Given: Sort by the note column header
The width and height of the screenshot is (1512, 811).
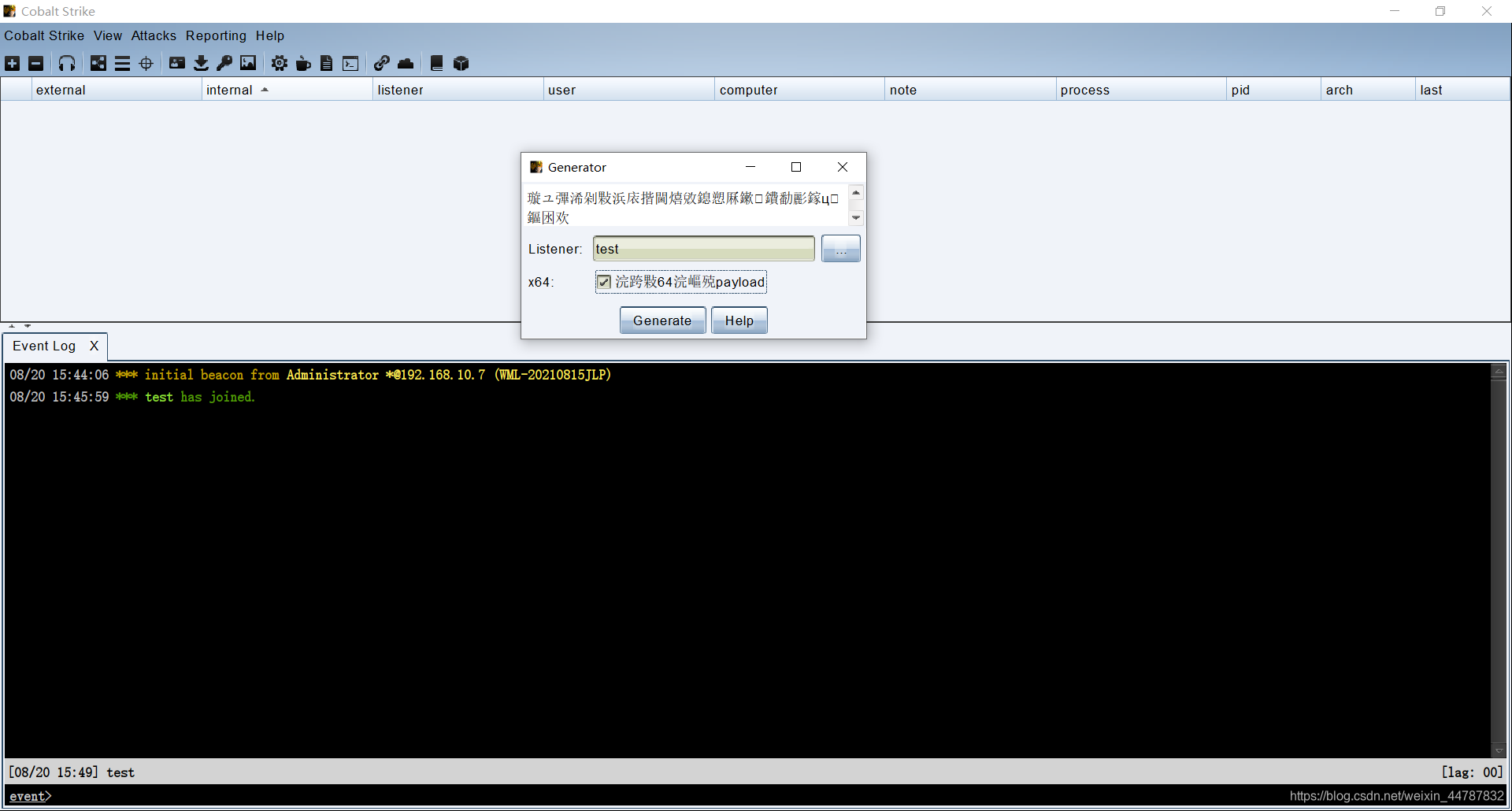Looking at the screenshot, I should coord(970,90).
